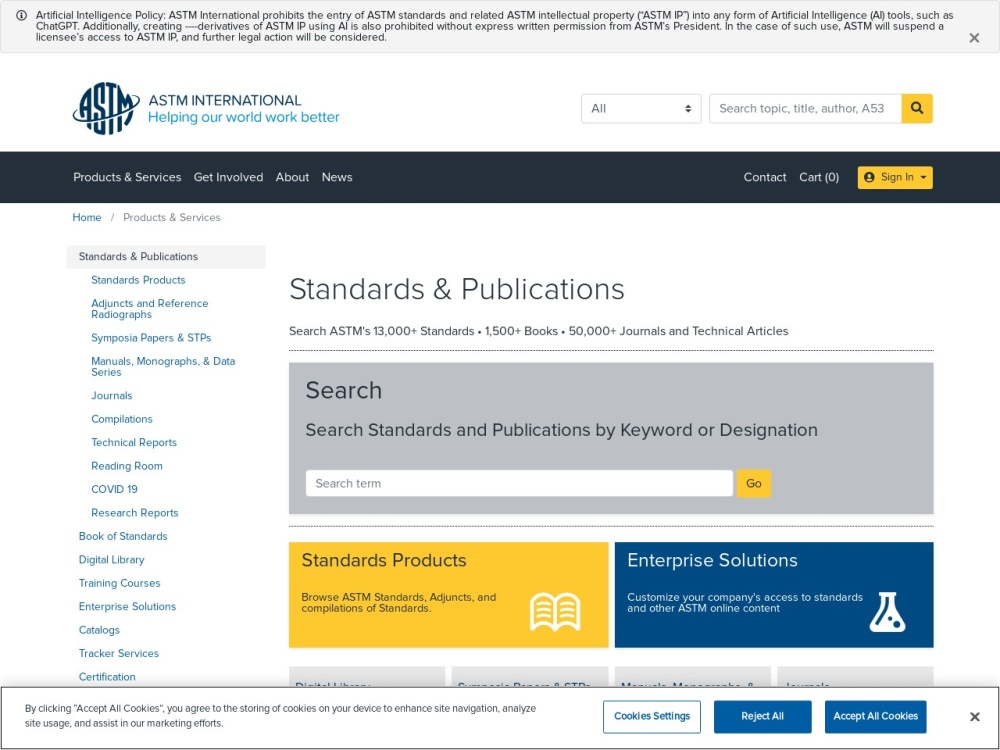Close the cookie consent bar with X
The width and height of the screenshot is (1000, 750).
coord(974,717)
